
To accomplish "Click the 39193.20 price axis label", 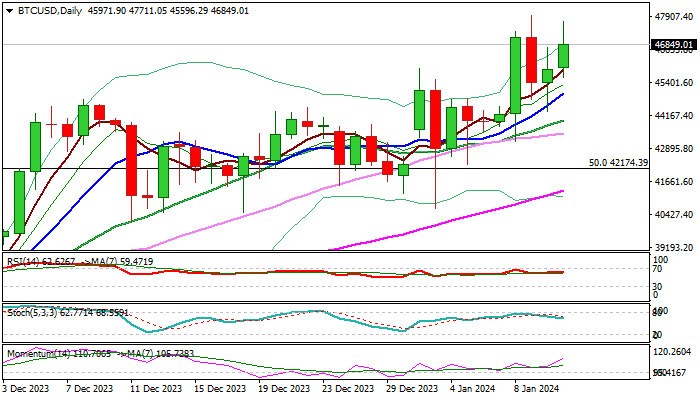I will tap(672, 248).
